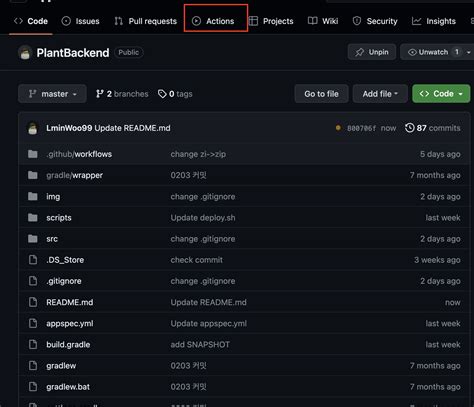View the 2 branches link
This screenshot has width=474, height=407.
(122, 94)
